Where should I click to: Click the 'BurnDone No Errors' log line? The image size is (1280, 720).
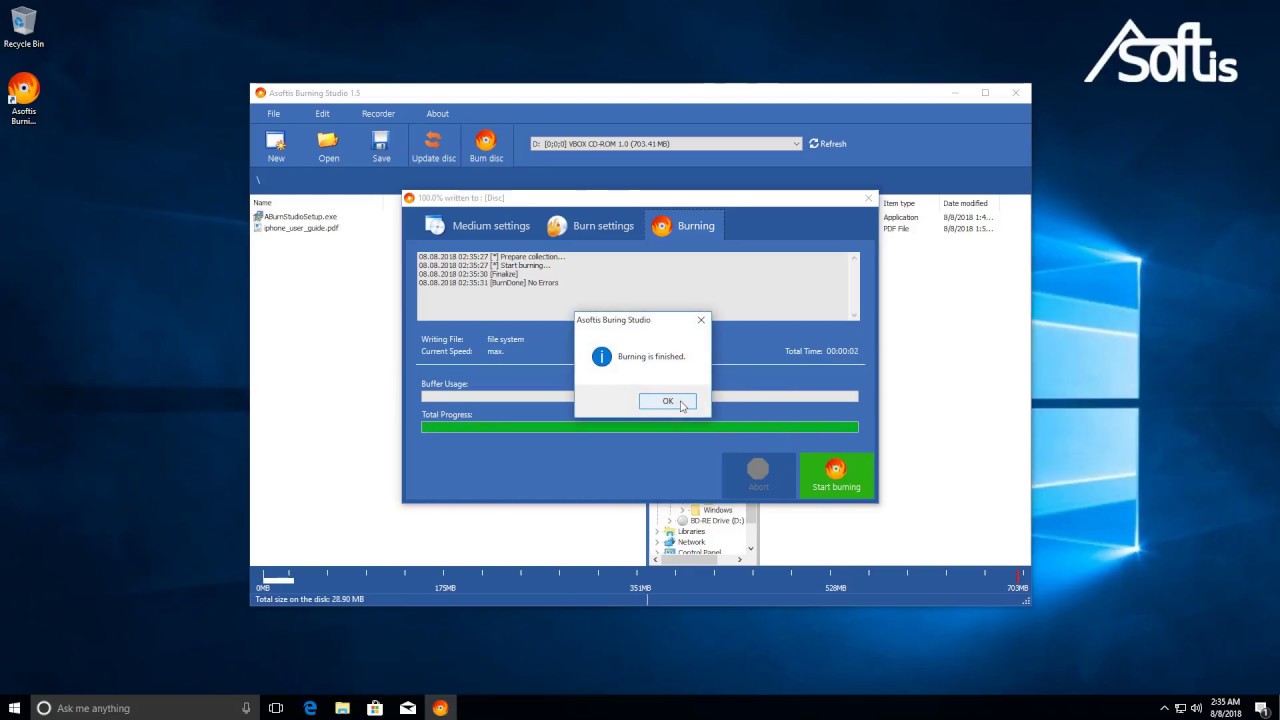(x=489, y=283)
